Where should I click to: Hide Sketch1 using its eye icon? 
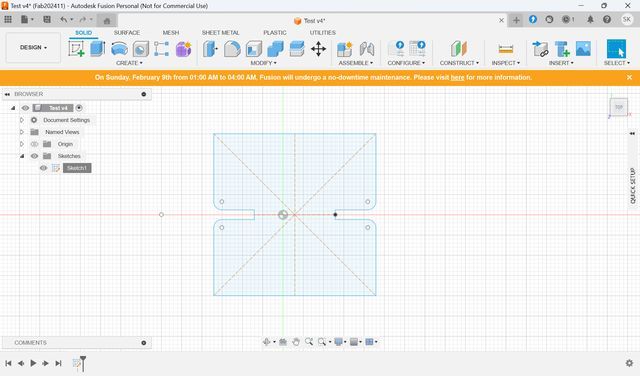click(43, 168)
